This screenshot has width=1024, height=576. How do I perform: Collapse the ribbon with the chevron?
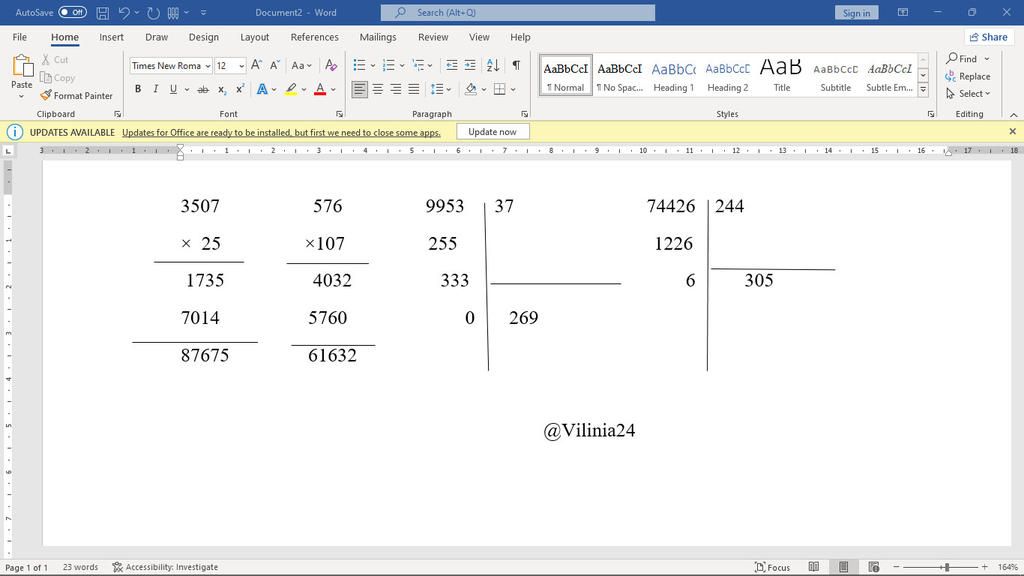point(1014,114)
